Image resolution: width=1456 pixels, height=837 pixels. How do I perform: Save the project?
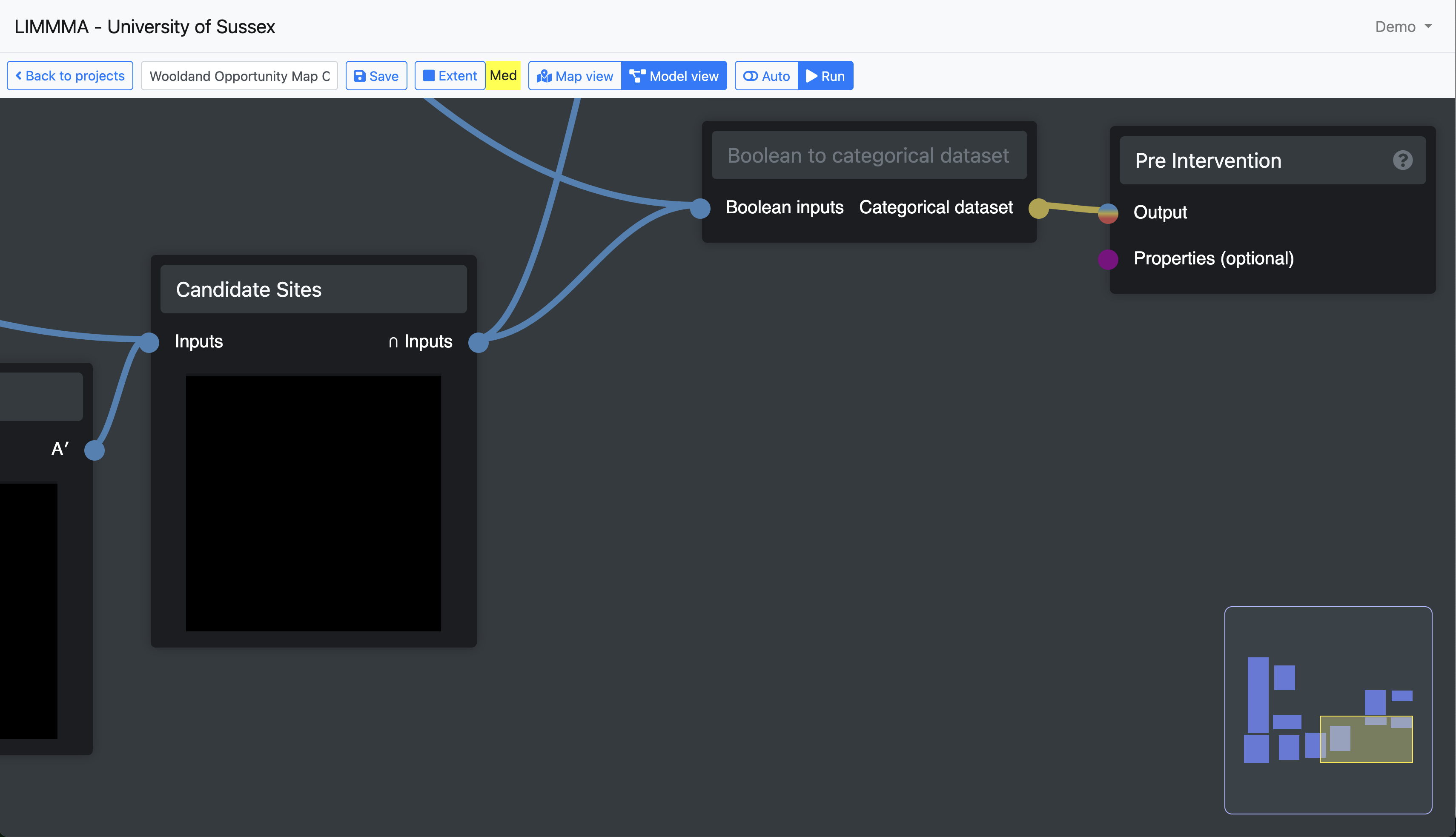(376, 76)
